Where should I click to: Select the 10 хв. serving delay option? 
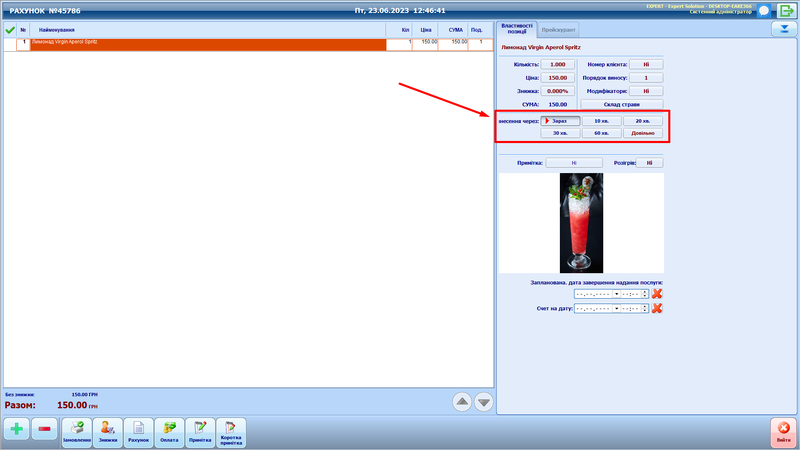pyautogui.click(x=601, y=120)
